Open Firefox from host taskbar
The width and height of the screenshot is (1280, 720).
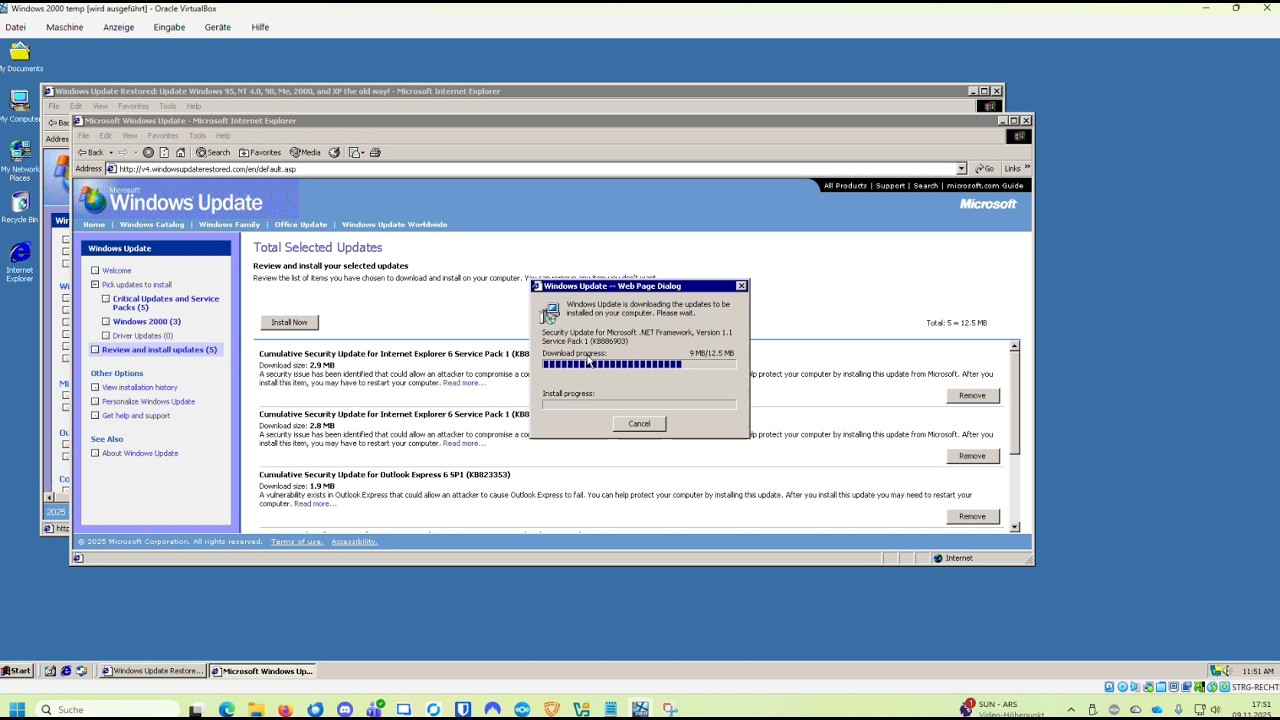click(x=285, y=709)
